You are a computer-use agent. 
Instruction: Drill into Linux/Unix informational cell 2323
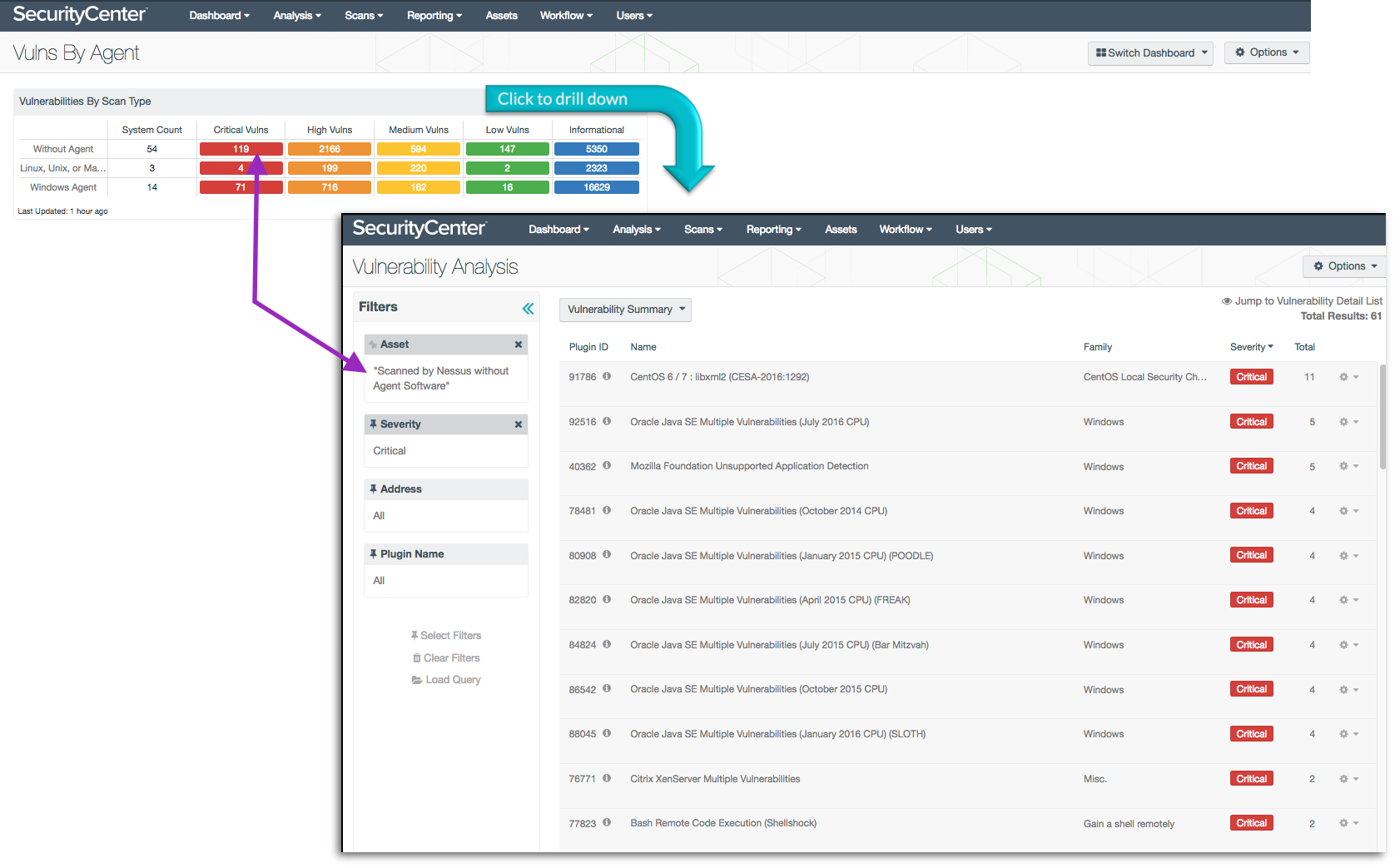coord(596,168)
